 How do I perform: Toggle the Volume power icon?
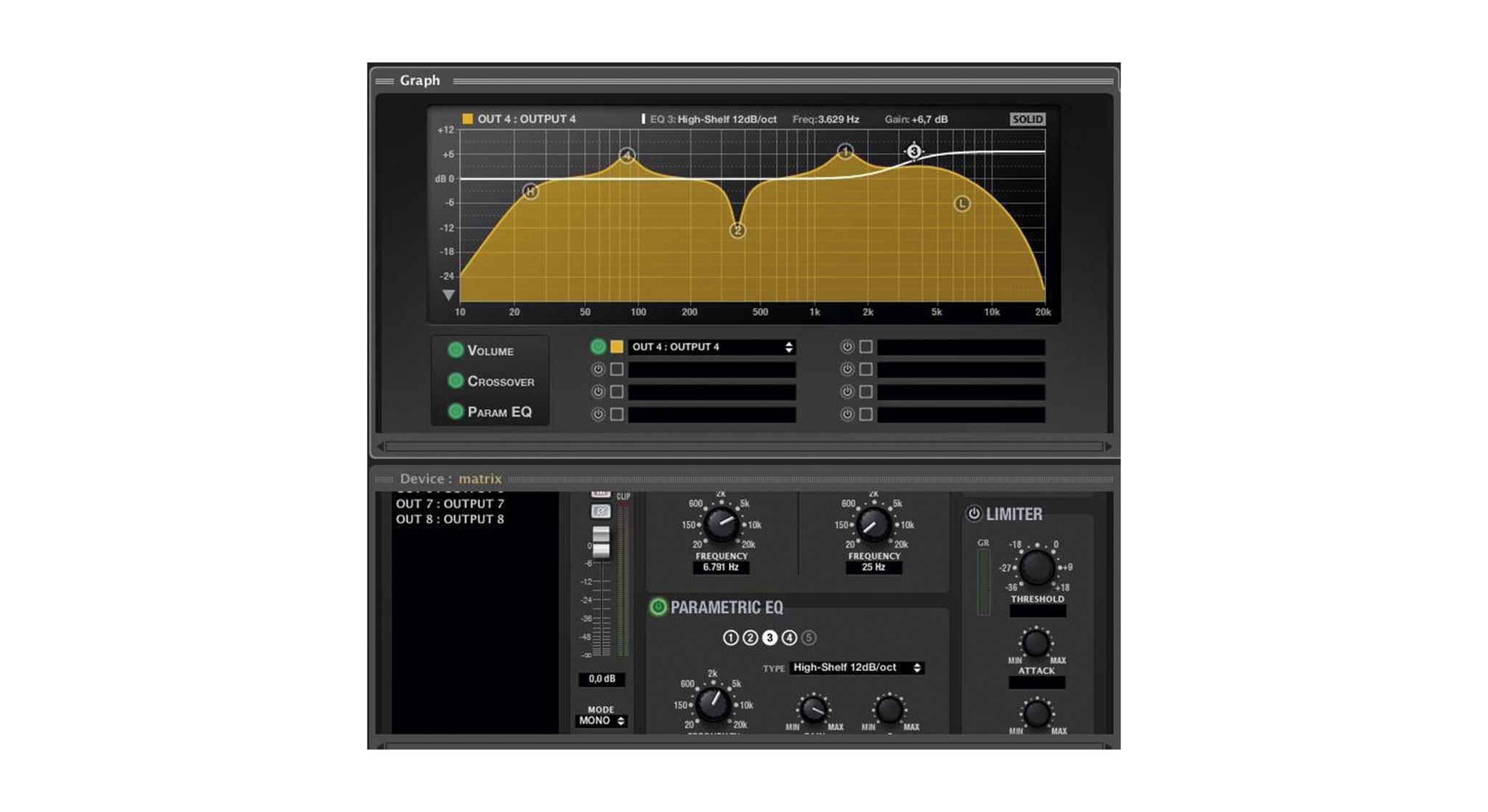(456, 348)
